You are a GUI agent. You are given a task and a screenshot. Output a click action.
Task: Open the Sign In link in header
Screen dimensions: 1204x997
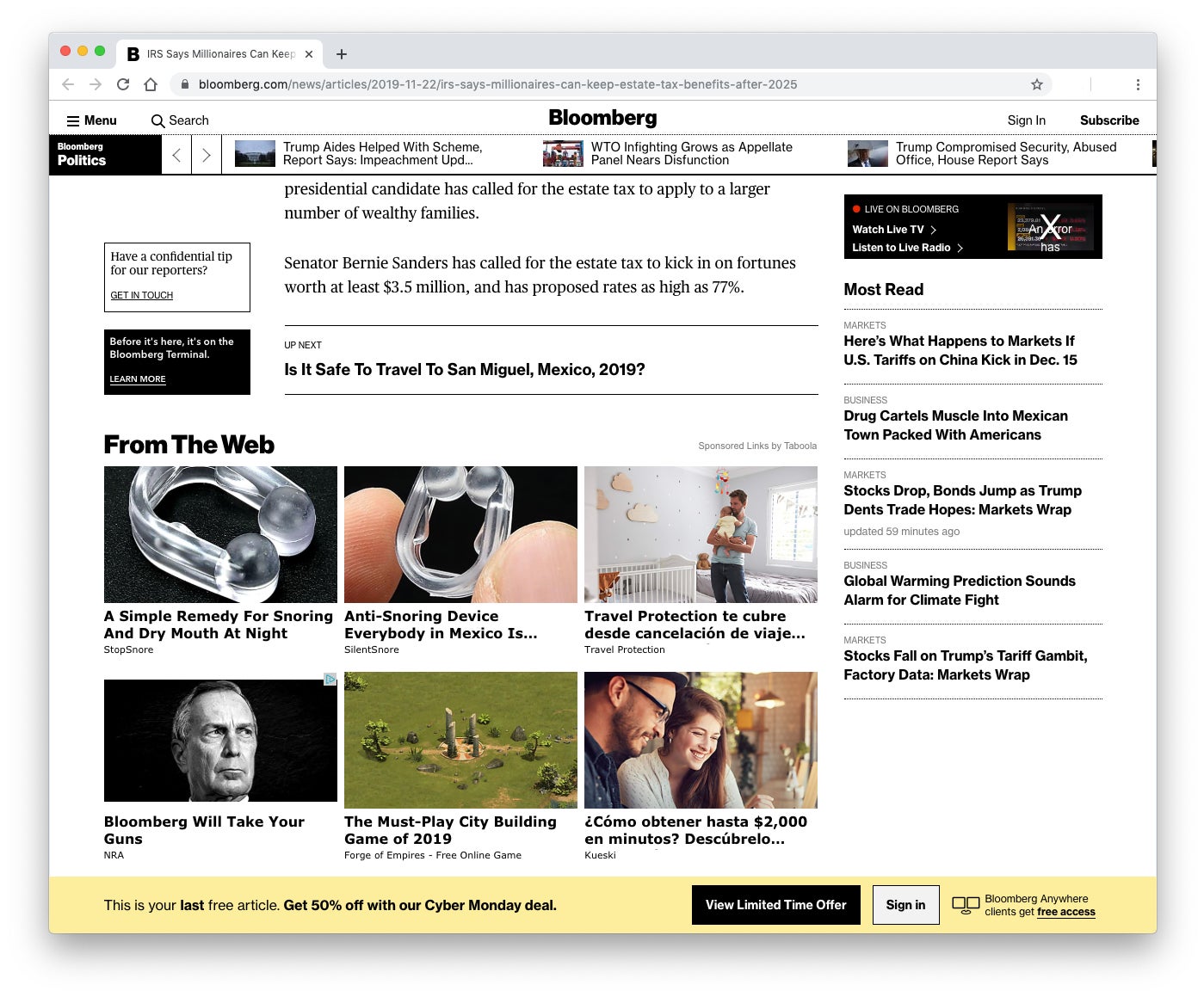[x=1026, y=120]
